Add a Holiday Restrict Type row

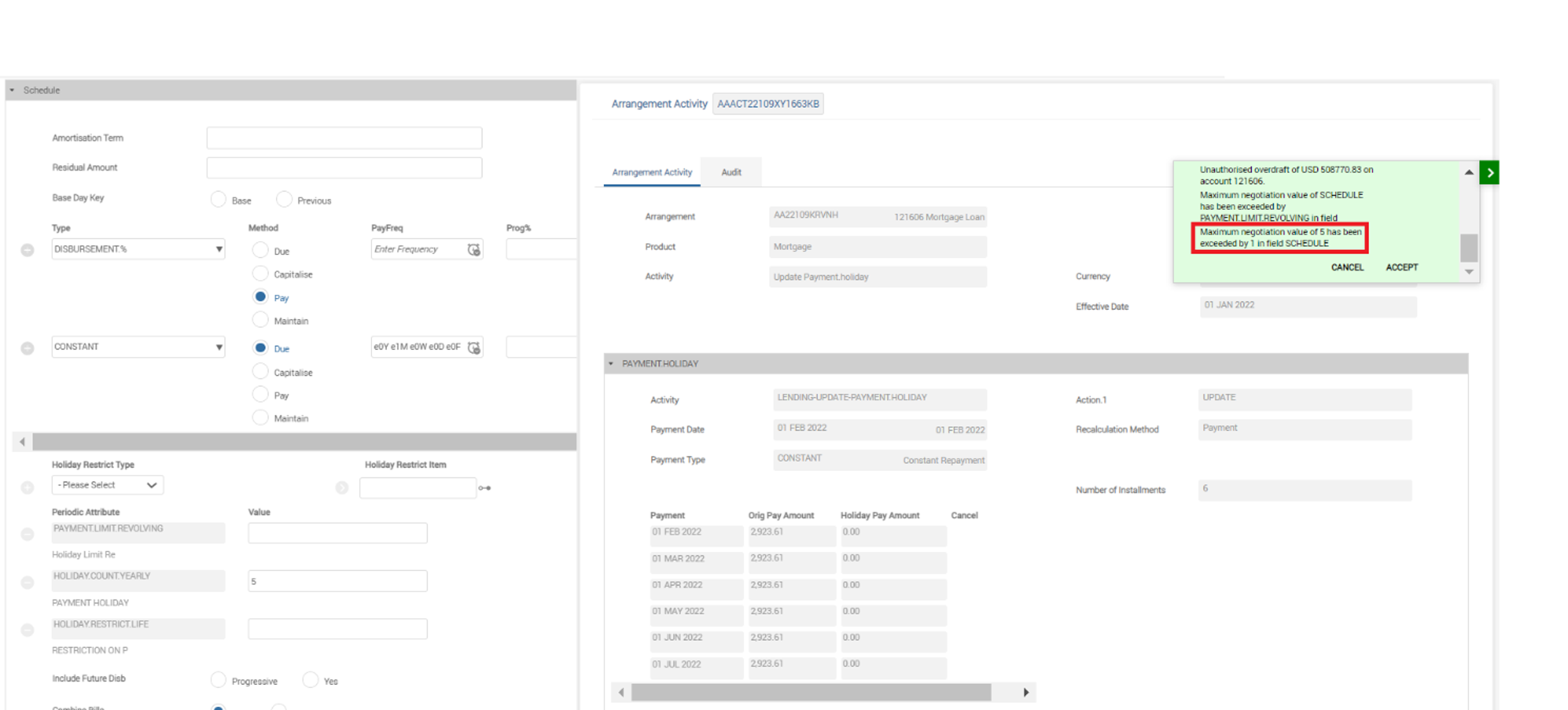click(27, 488)
